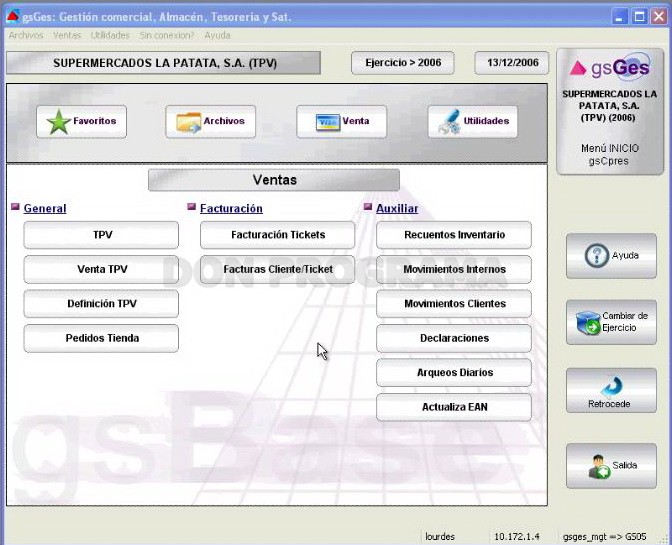Open Utilidades tools icon button
The height and width of the screenshot is (545, 672).
(x=449, y=122)
